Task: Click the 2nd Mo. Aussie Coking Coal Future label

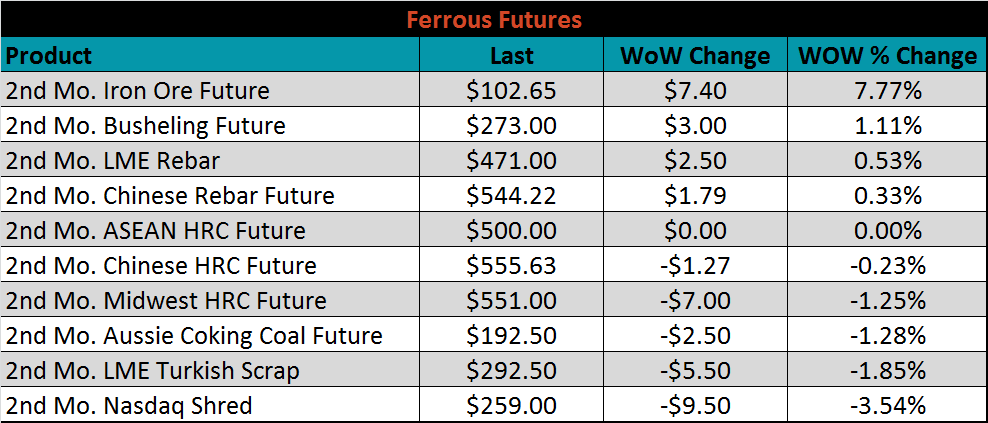Action: (194, 336)
